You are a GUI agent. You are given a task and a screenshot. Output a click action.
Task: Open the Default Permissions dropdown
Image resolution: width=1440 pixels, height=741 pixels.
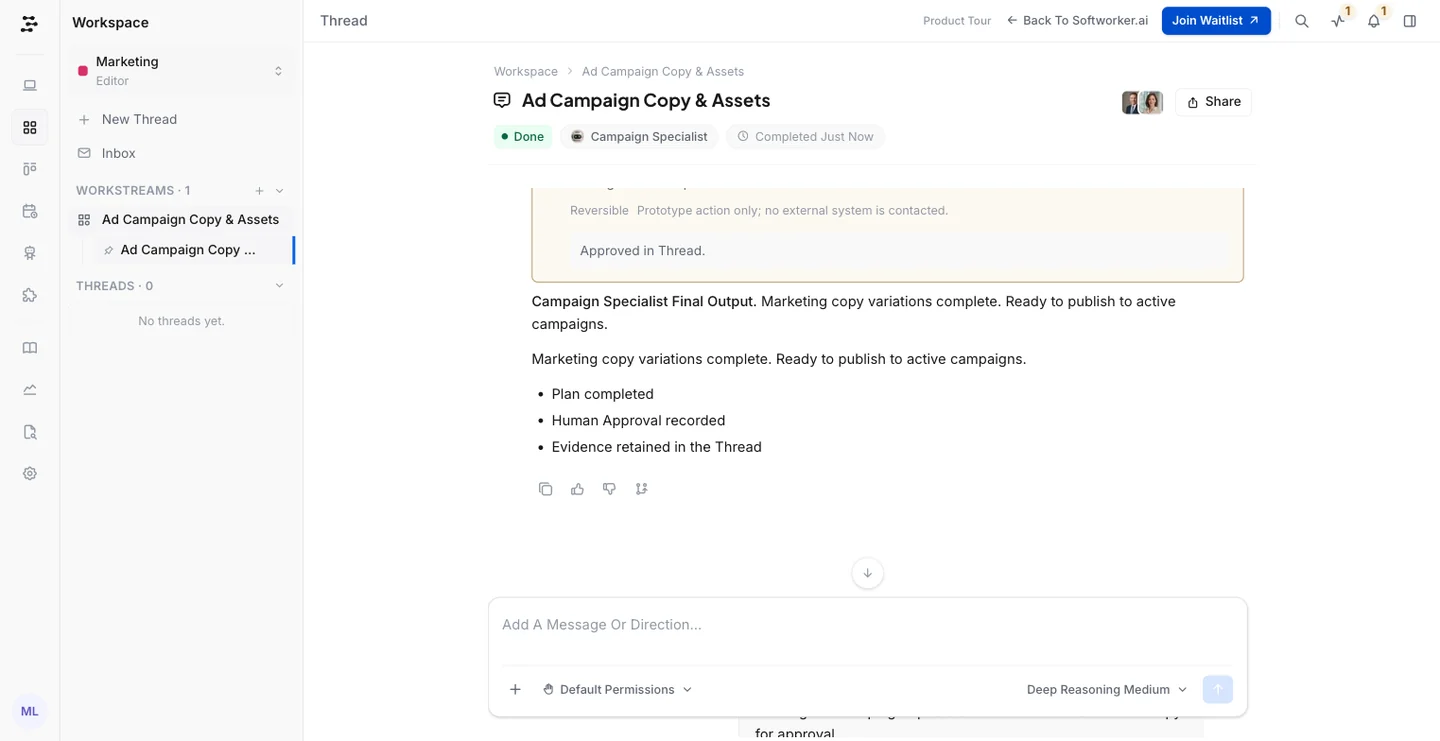[x=617, y=689]
